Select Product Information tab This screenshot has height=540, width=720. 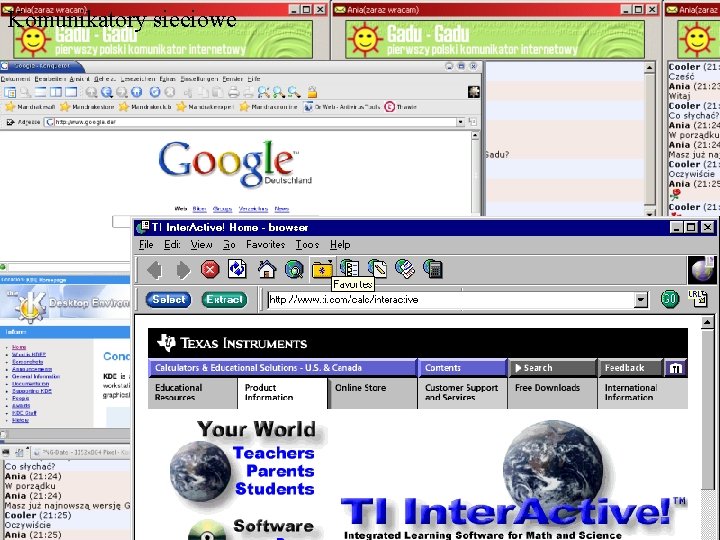pos(282,393)
